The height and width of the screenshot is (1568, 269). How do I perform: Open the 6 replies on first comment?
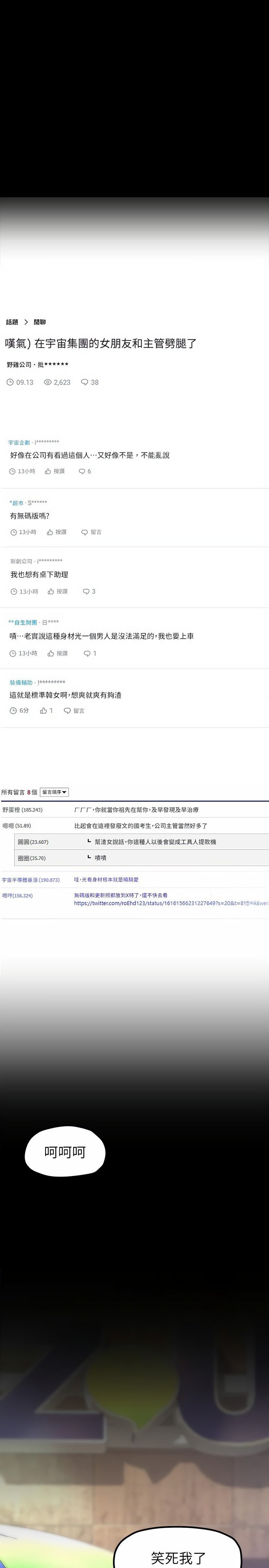[x=84, y=471]
